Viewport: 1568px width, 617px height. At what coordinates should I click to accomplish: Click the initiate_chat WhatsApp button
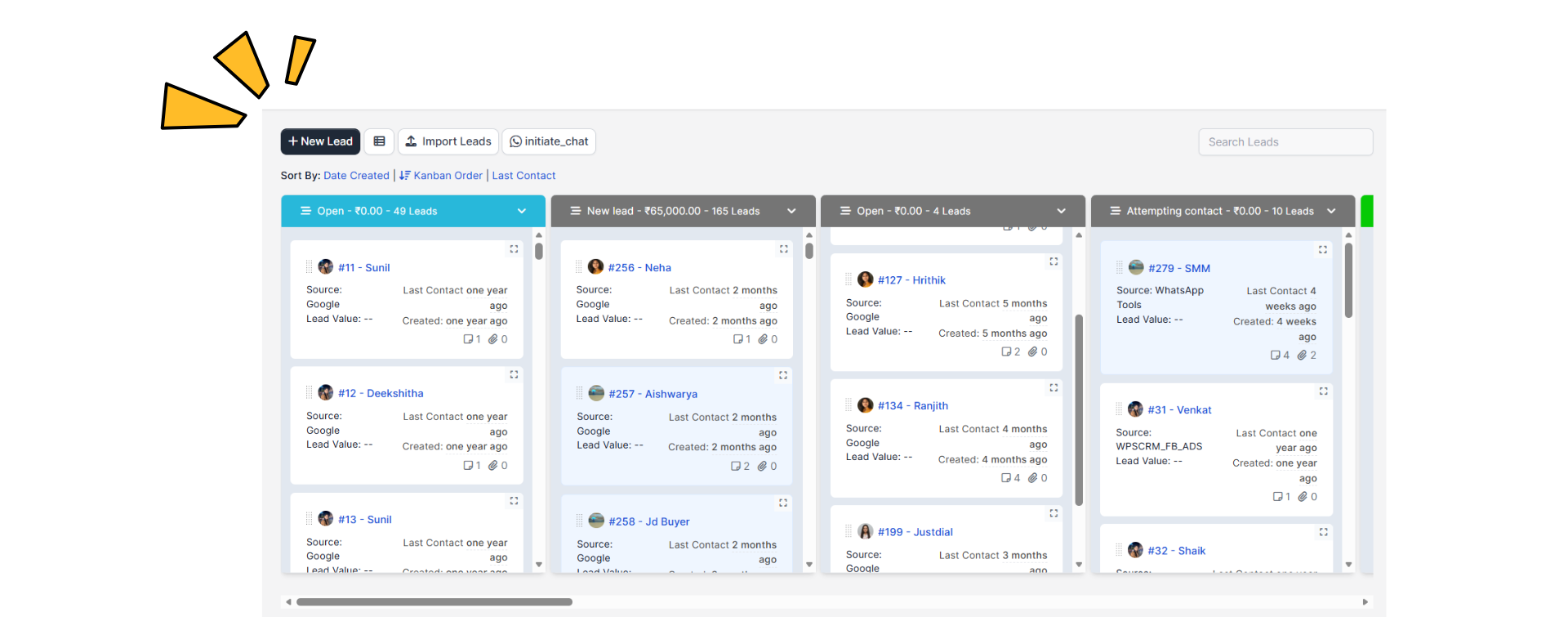click(x=549, y=141)
